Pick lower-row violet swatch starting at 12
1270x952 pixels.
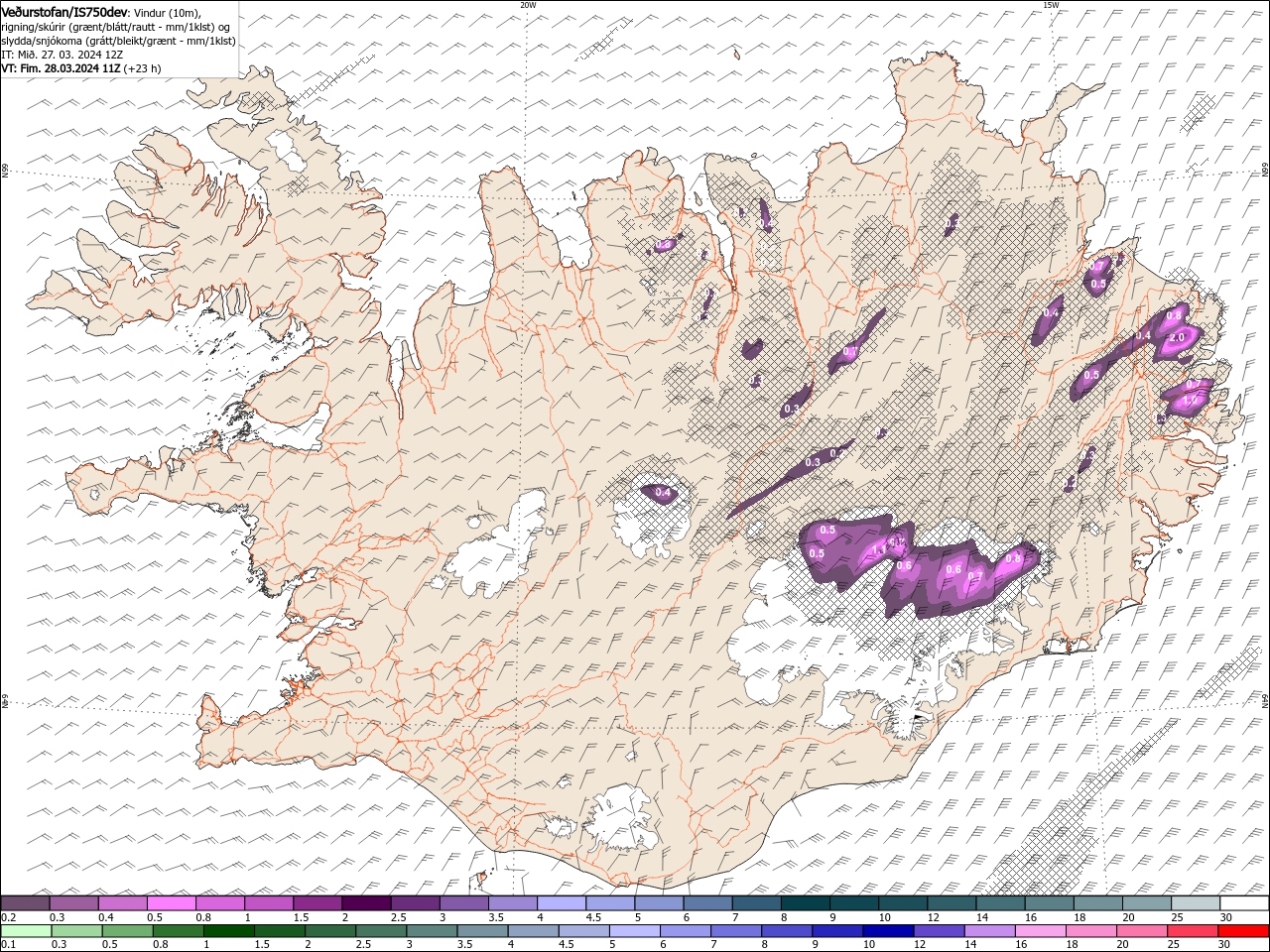pos(938,931)
